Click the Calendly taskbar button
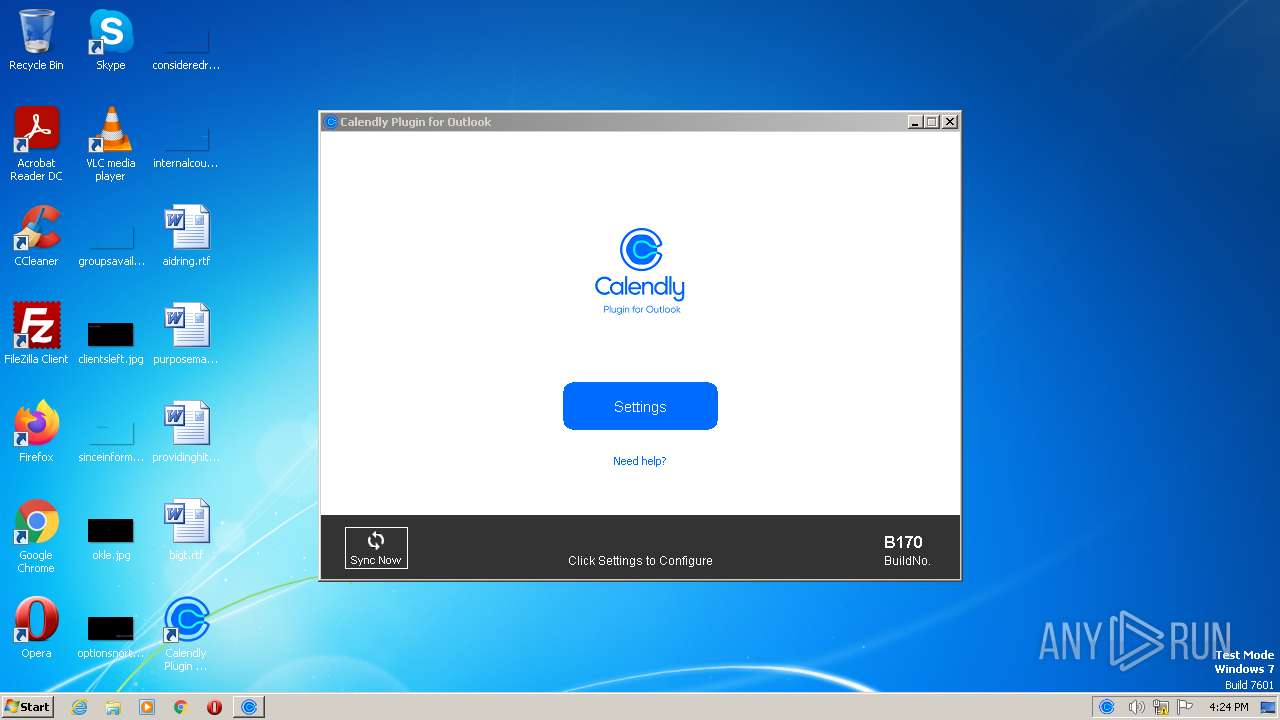The image size is (1280, 720). pos(249,707)
